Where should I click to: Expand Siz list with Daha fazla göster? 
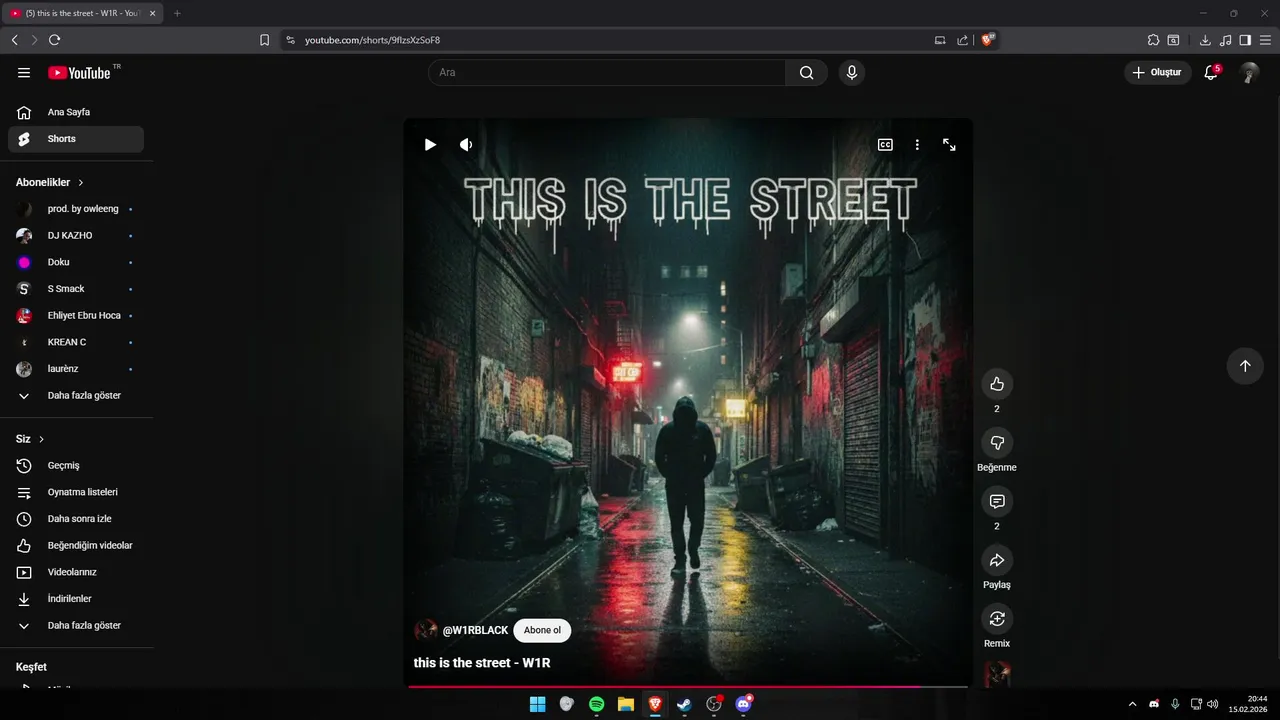[x=76, y=626]
